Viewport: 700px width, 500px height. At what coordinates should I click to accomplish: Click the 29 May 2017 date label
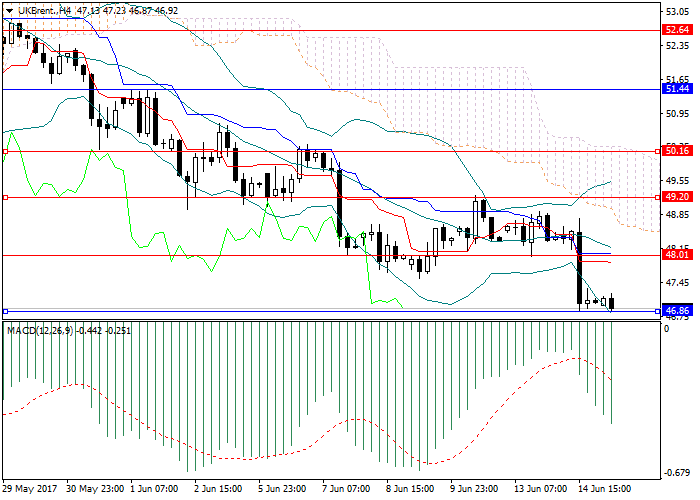point(30,489)
